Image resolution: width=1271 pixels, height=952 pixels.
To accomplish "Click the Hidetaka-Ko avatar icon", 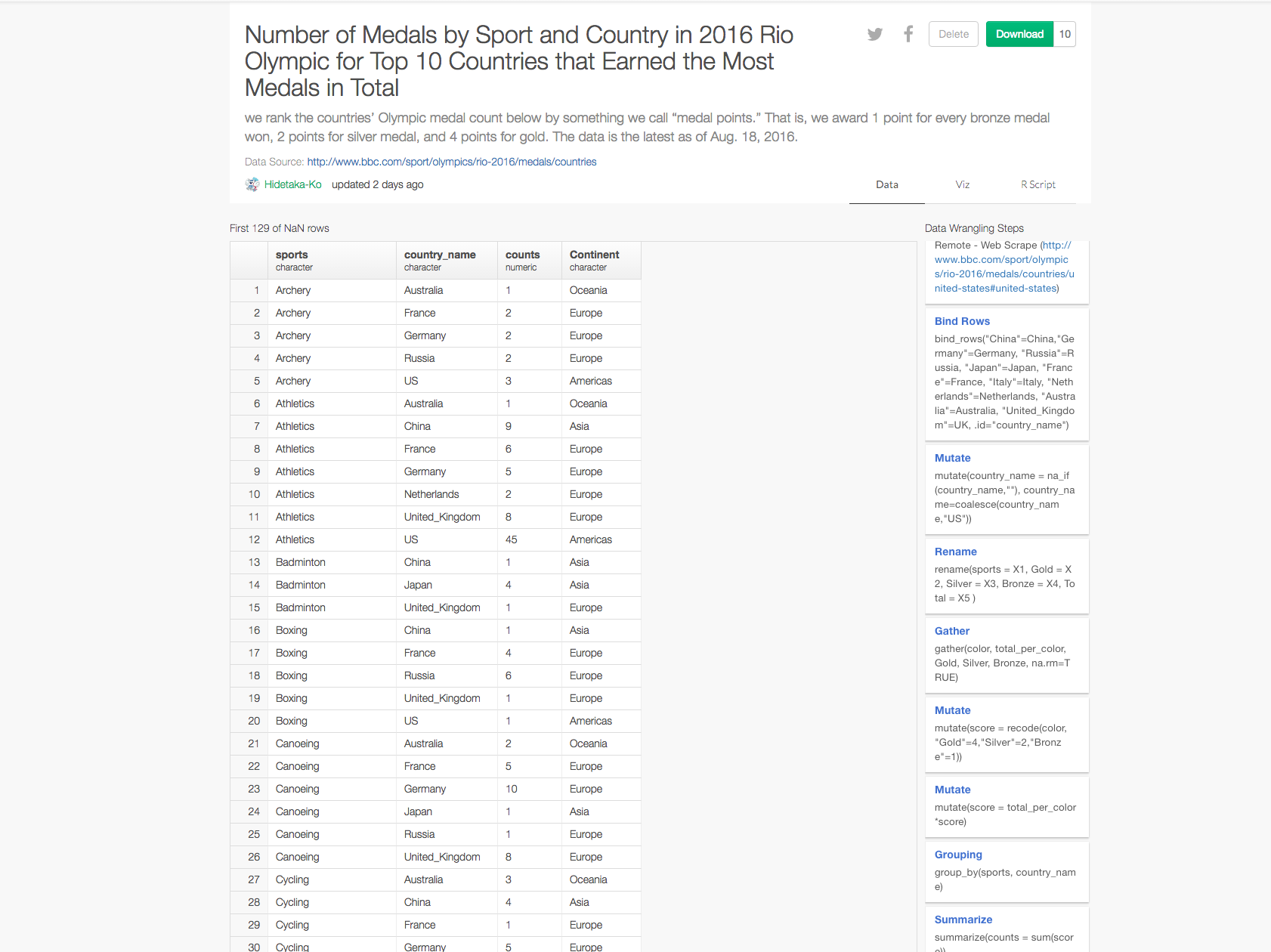I will point(252,184).
